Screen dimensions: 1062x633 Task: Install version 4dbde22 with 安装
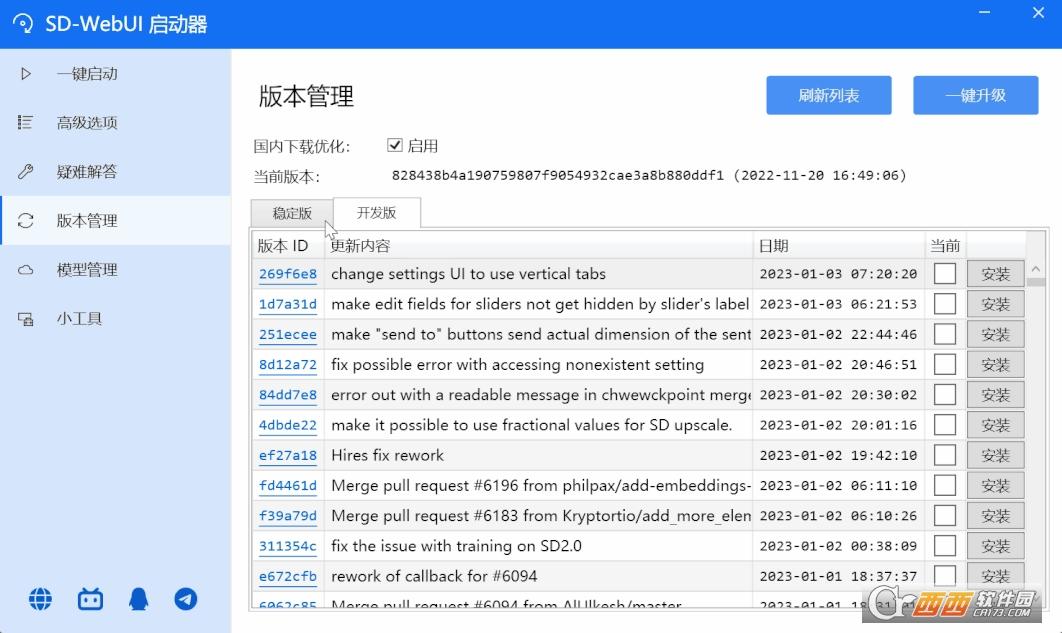(x=995, y=424)
